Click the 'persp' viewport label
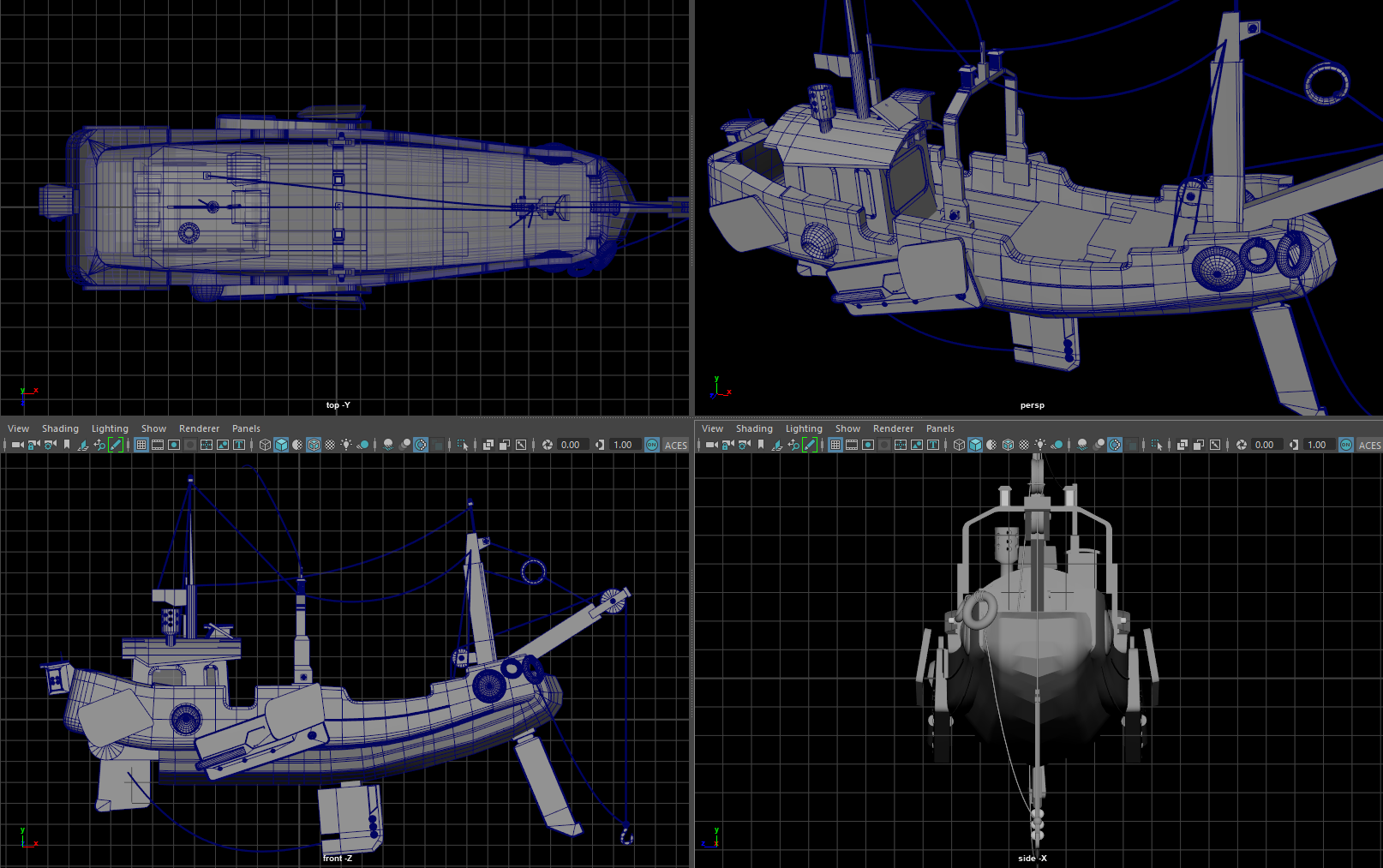This screenshot has width=1383, height=868. [x=1032, y=405]
